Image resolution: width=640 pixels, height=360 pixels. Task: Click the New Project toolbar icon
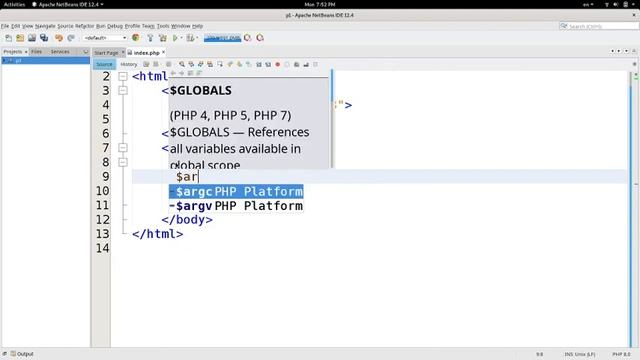pyautogui.click(x=20, y=38)
